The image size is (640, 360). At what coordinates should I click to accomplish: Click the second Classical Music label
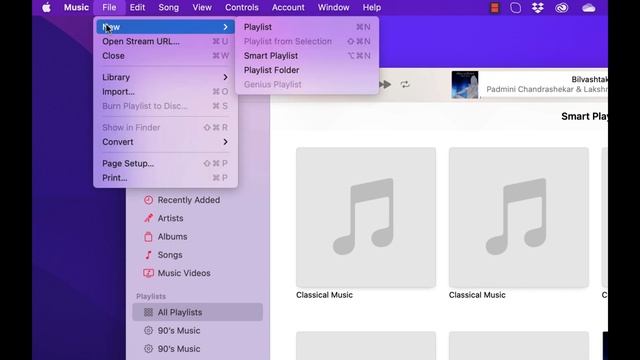[x=477, y=295]
